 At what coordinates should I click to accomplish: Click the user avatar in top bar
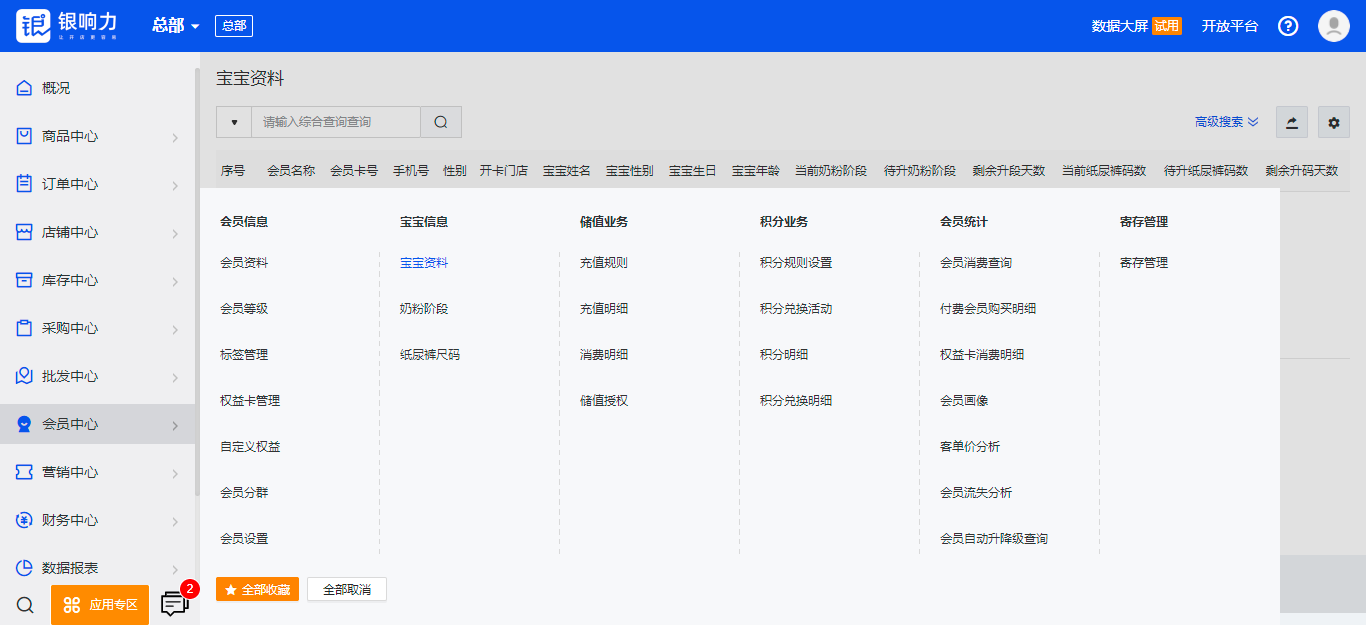(x=1333, y=26)
